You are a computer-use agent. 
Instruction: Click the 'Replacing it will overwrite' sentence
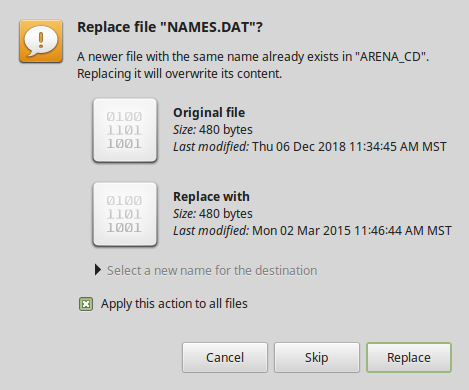[x=179, y=74]
